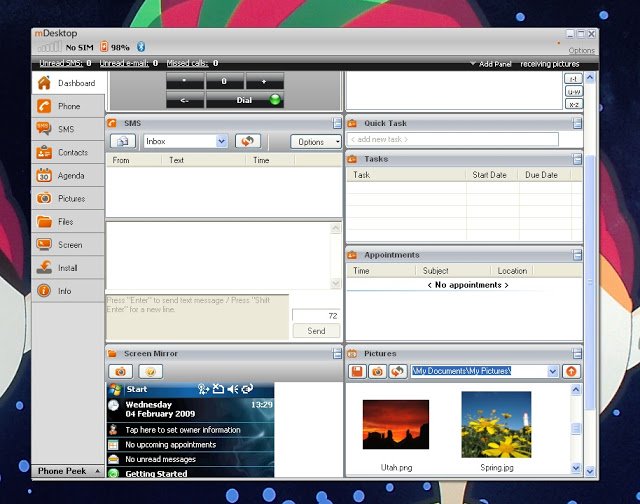
Task: Click the pictures list scroll up arrow
Action: coord(576,390)
